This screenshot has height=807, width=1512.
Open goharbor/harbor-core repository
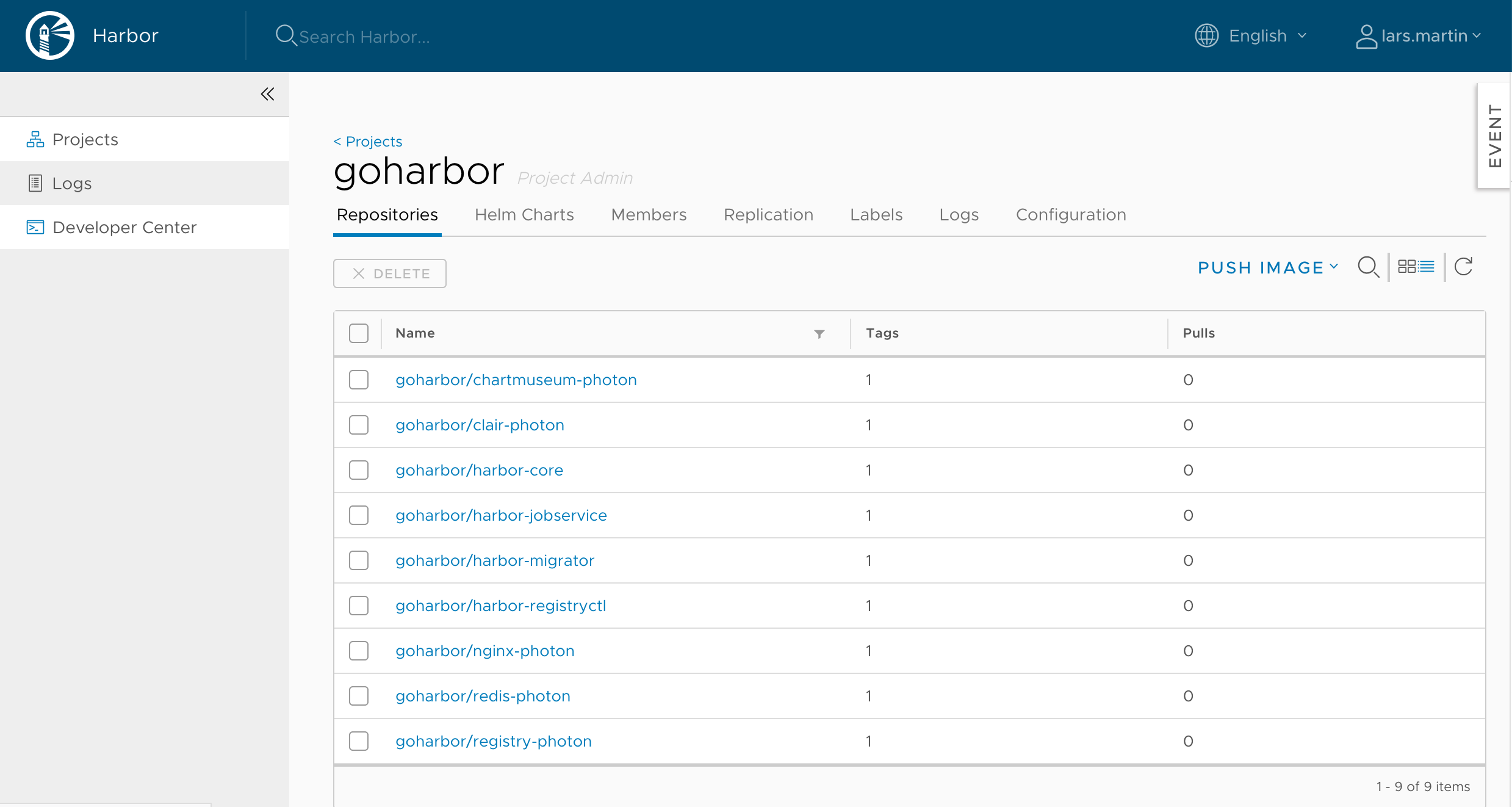click(479, 470)
